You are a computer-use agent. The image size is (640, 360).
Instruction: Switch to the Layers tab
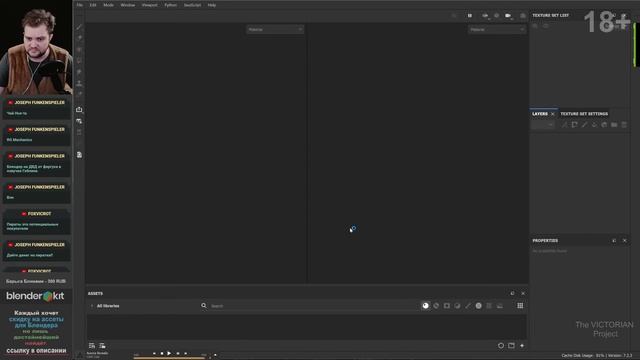(540, 114)
